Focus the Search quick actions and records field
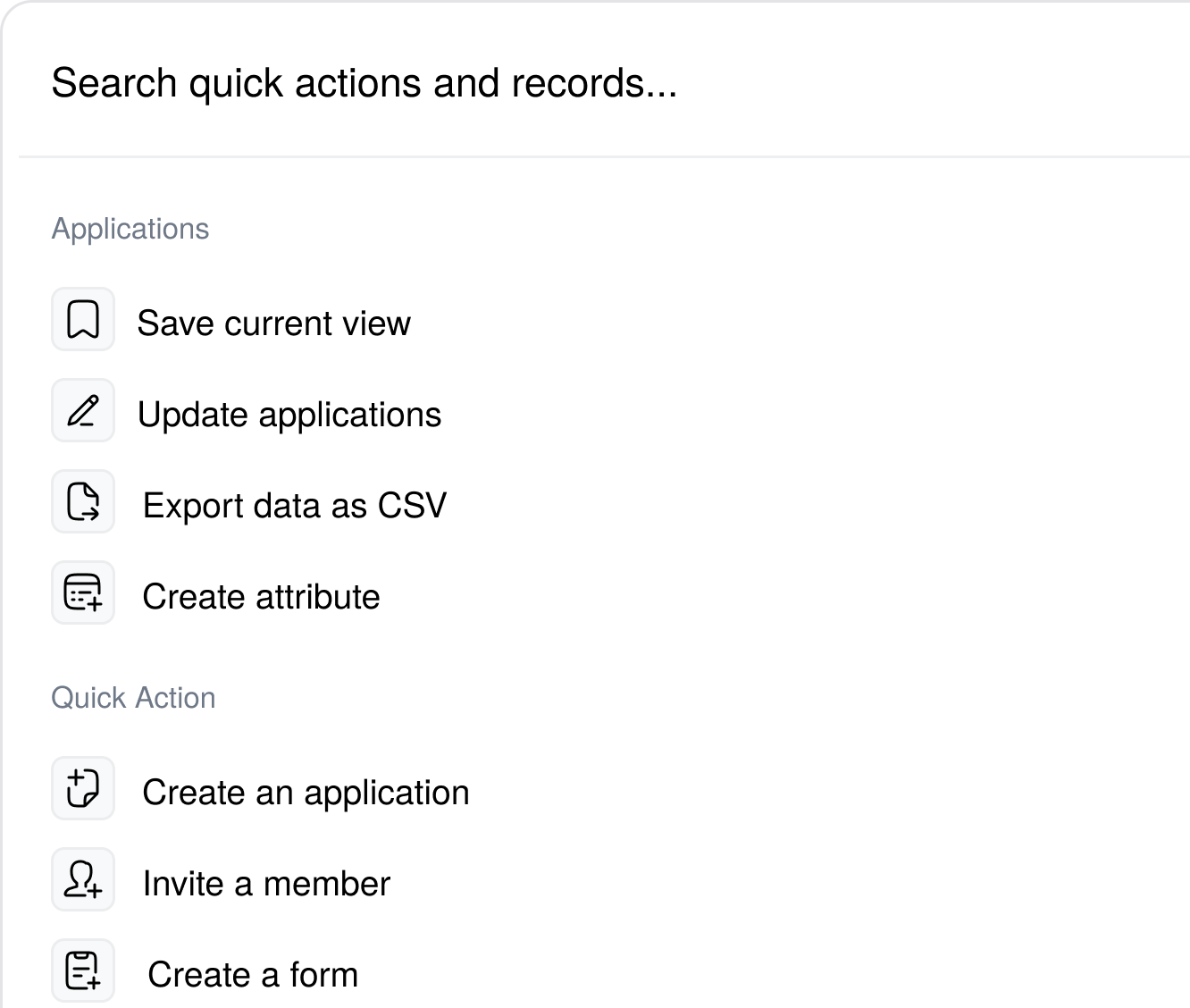Viewport: 1190px width, 1008px height. [x=536, y=83]
